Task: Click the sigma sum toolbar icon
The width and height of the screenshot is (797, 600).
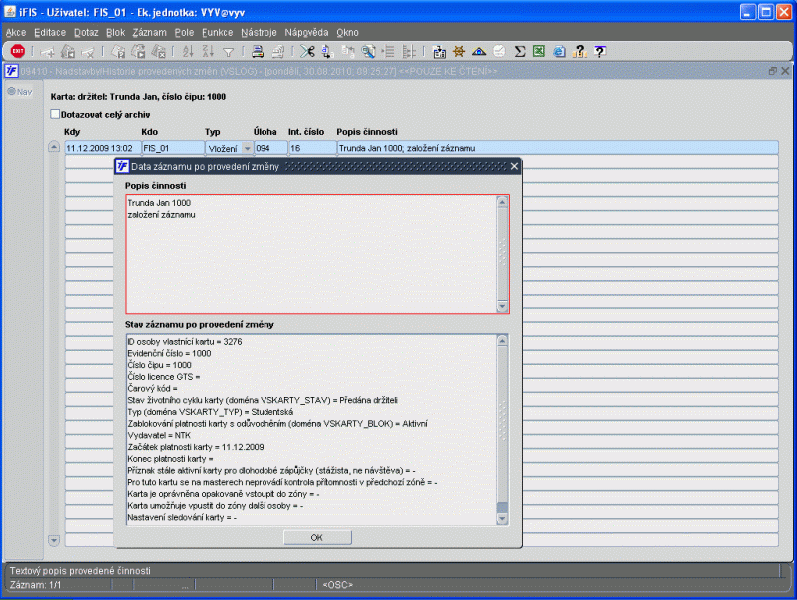Action: (x=519, y=51)
